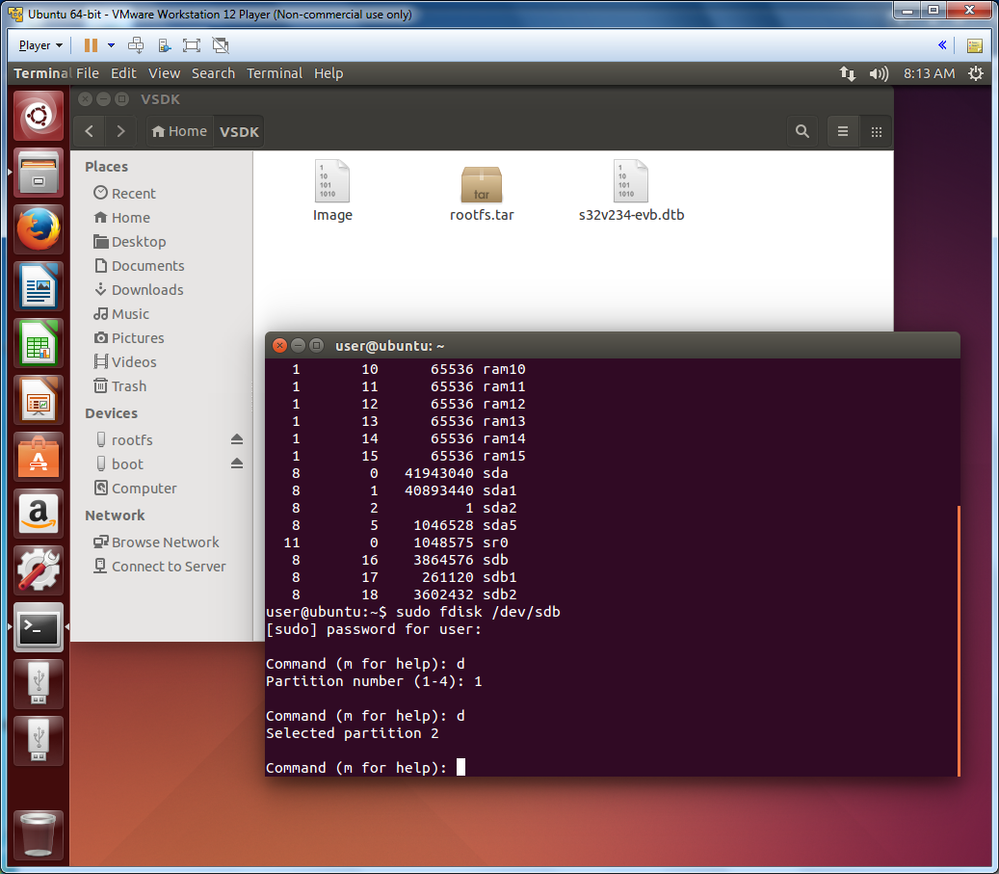Select the Terminal launcher icon
Screen dimensions: 999x874
38,627
